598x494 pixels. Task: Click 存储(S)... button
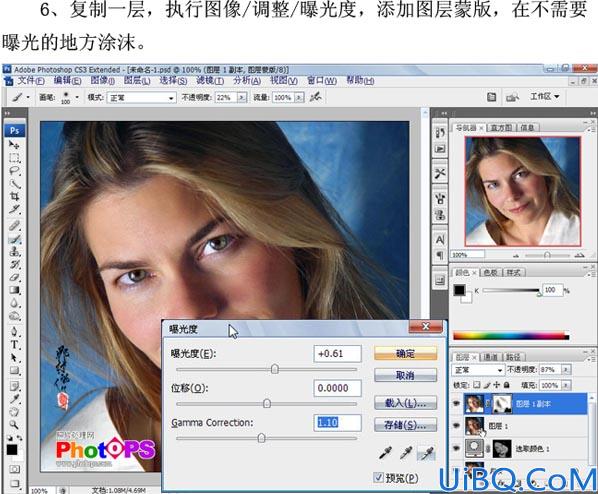(405, 424)
